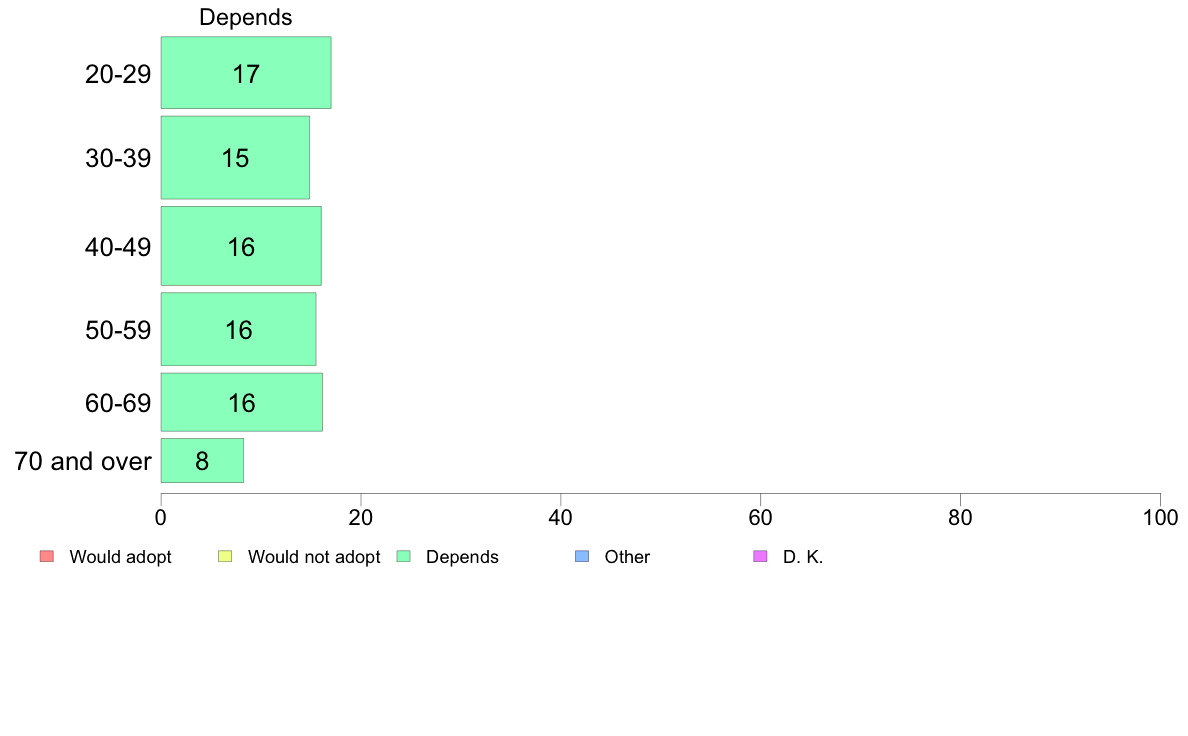This screenshot has height=736, width=1188.
Task: Click the Other legend label
Action: (627, 557)
